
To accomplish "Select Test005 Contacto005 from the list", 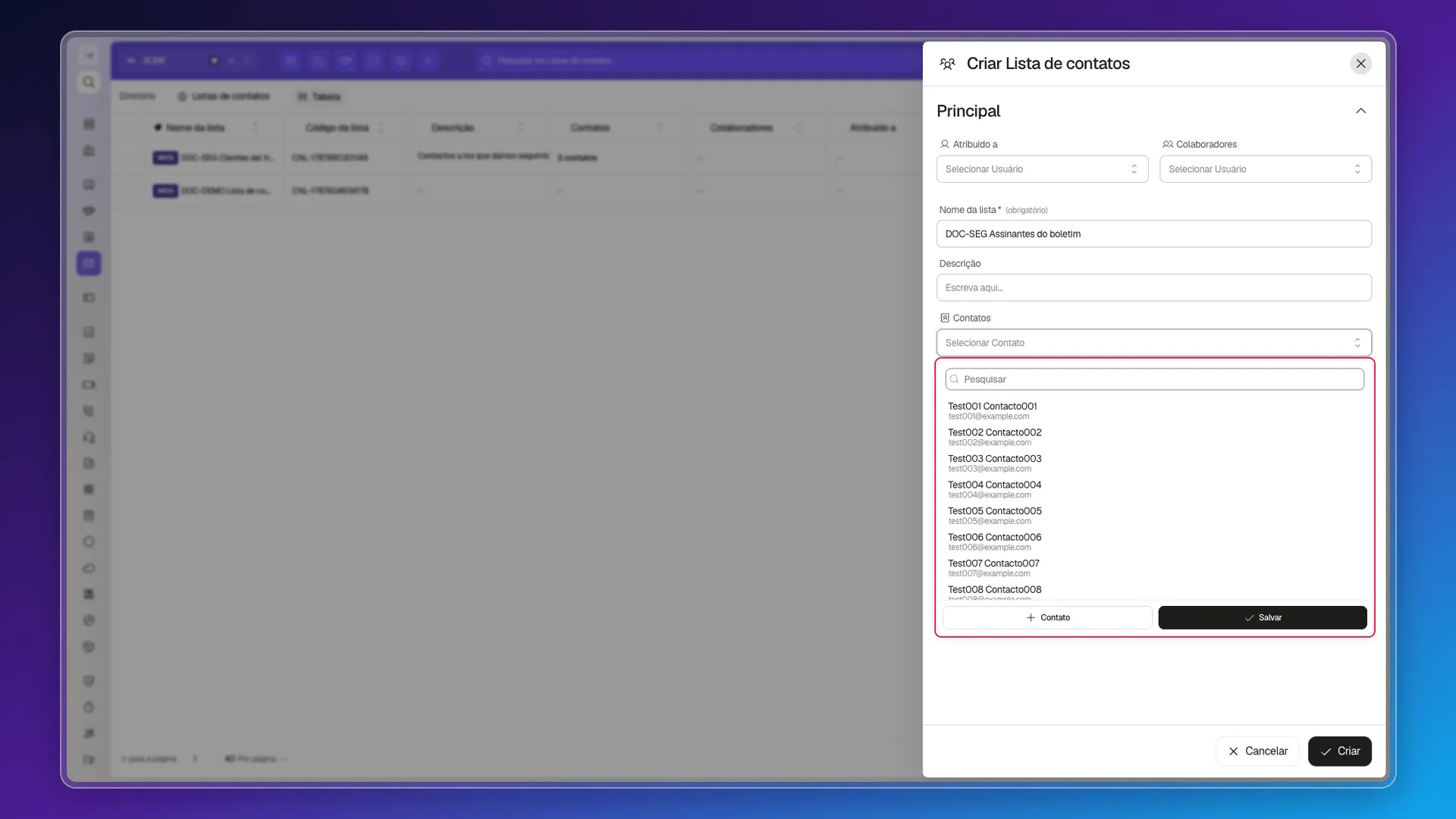I will tap(1153, 515).
